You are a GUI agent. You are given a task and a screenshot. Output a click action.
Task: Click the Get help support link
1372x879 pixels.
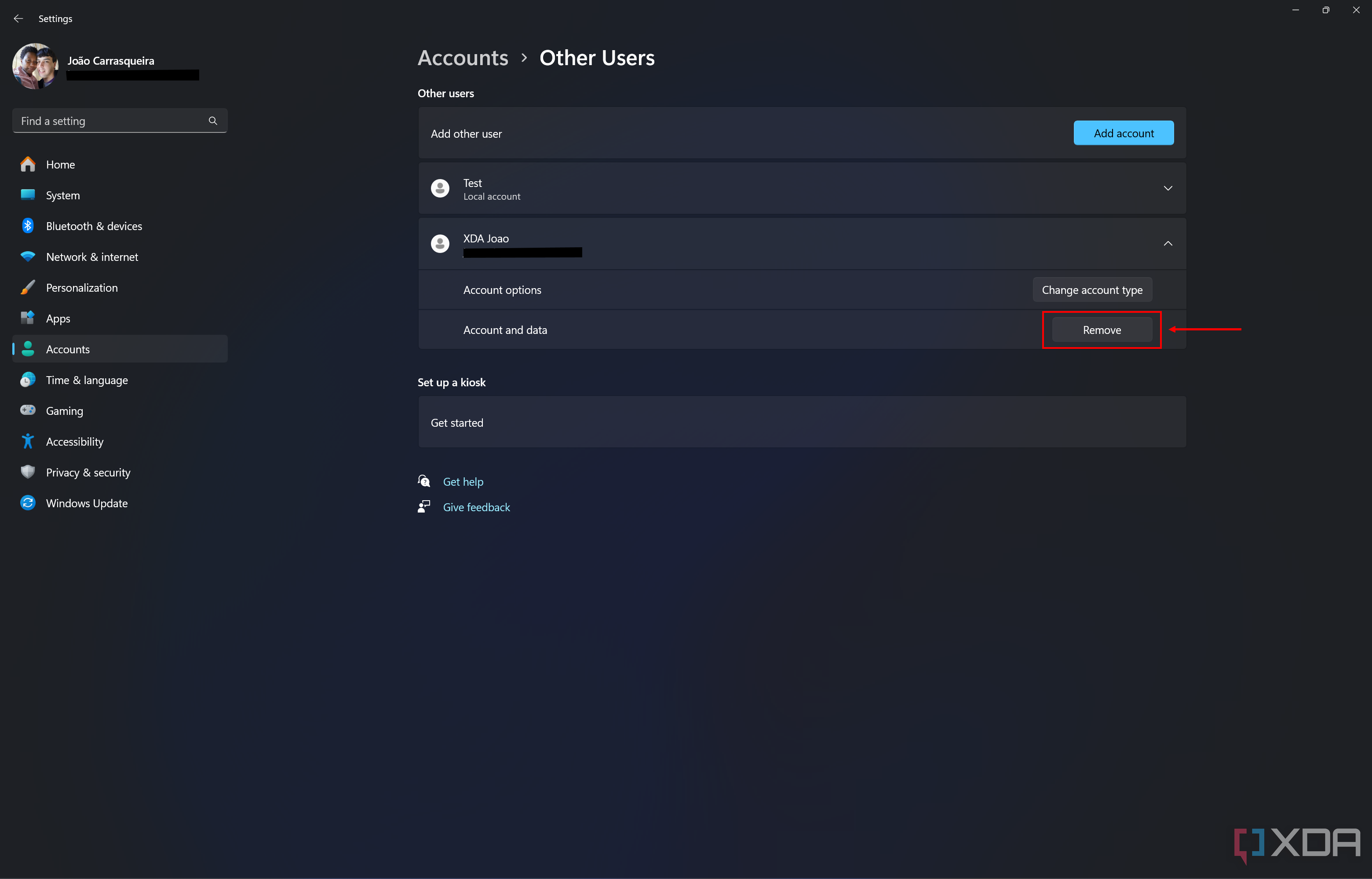(463, 481)
